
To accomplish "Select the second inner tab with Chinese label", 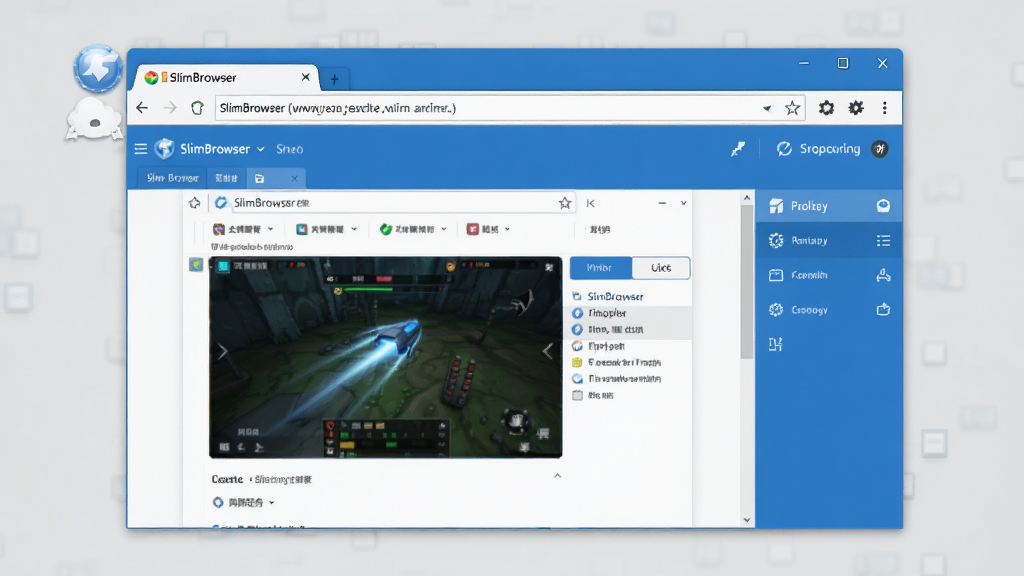I will [226, 178].
